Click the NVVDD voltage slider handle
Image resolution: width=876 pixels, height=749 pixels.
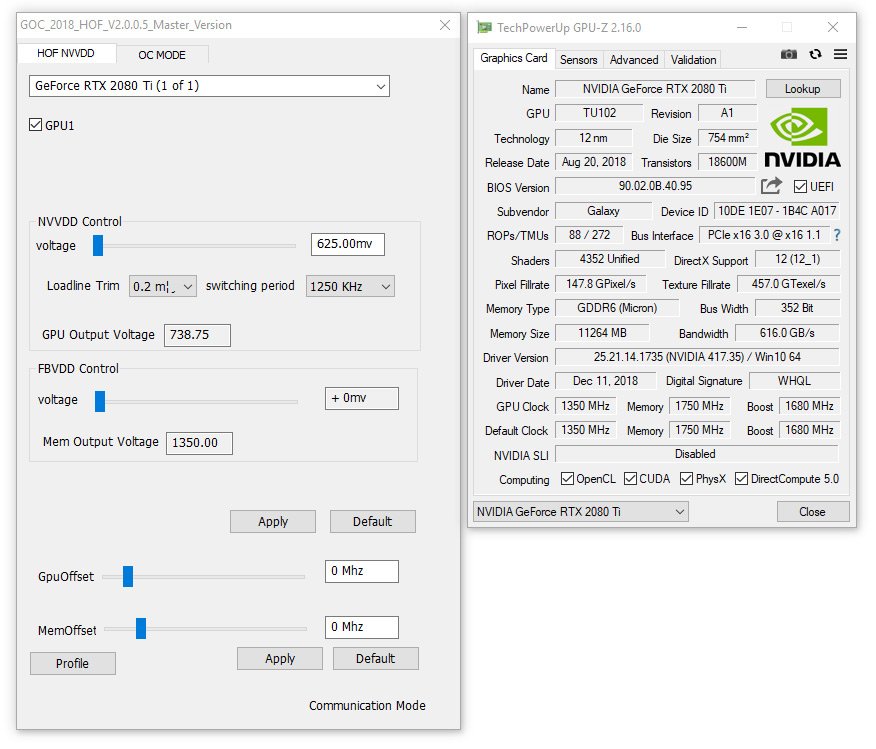[x=98, y=245]
